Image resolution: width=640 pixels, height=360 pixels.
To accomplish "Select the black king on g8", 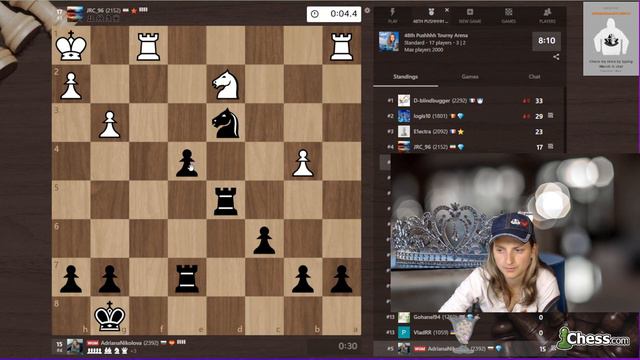I will pyautogui.click(x=109, y=316).
